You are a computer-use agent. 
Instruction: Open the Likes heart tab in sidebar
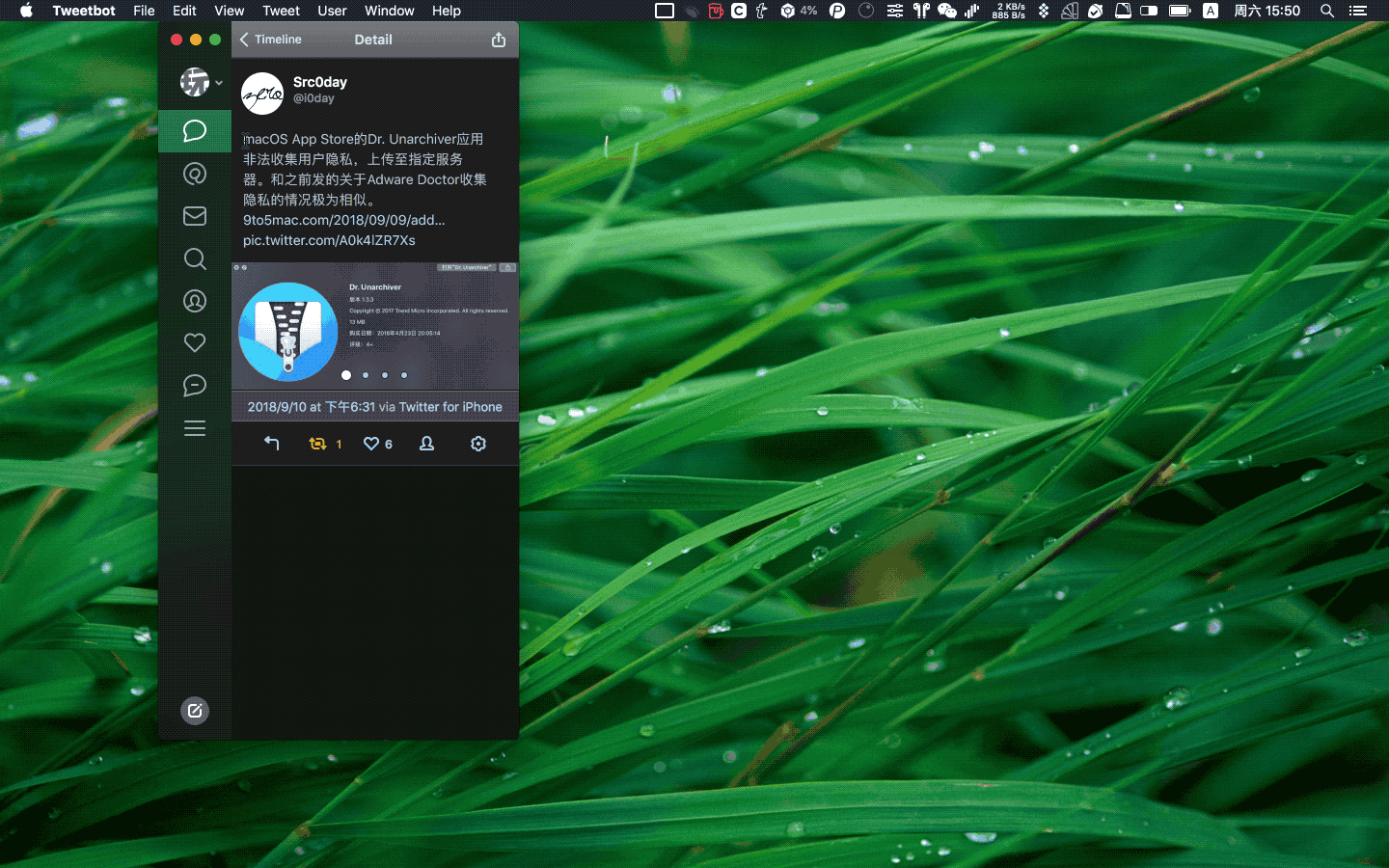tap(195, 342)
